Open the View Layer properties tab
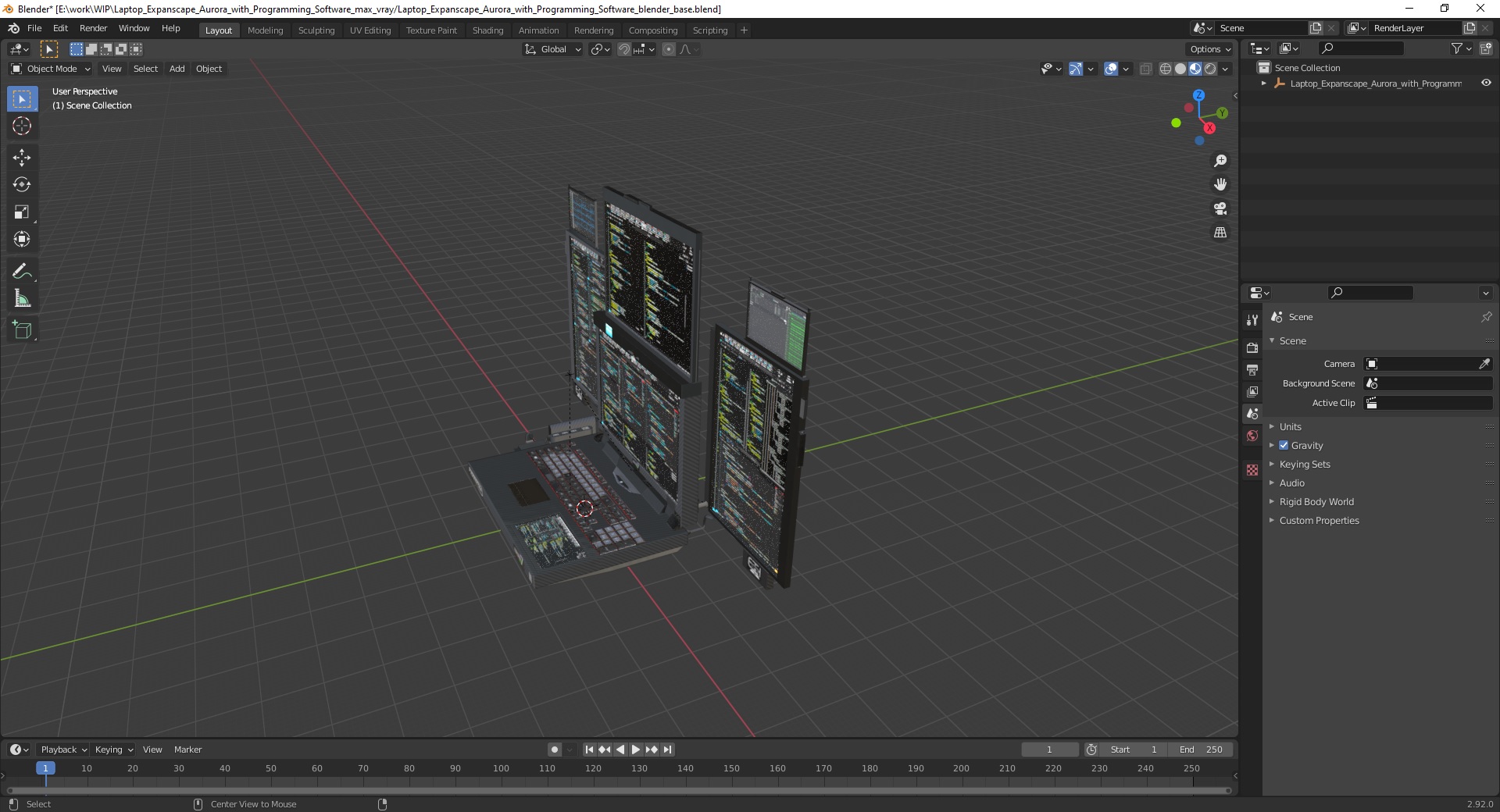Screen dimensions: 1500x812 [1252, 391]
